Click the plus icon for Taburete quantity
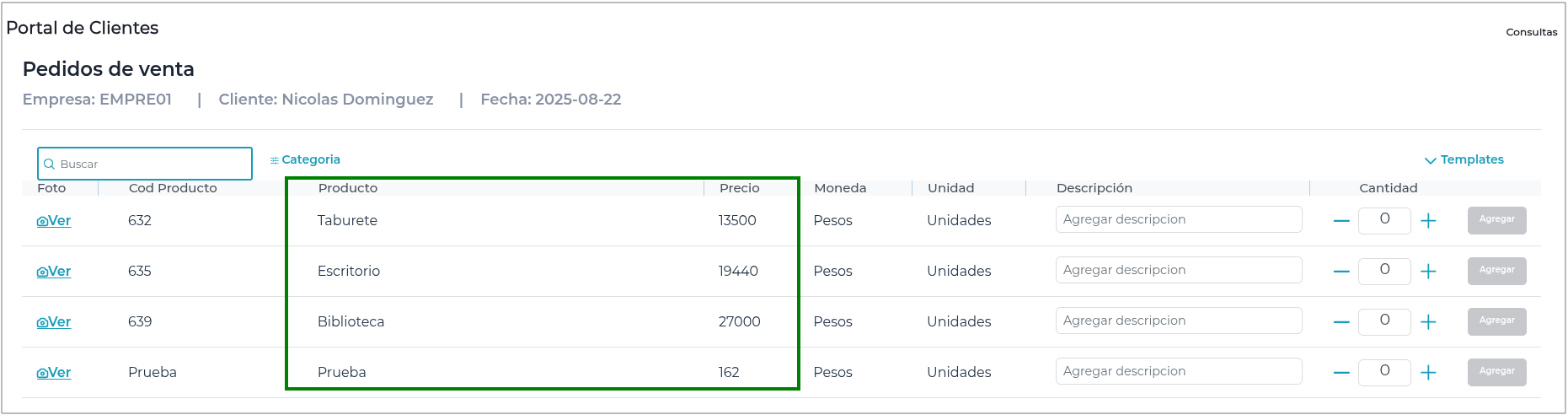This screenshot has width=1568, height=415. pos(1428,221)
